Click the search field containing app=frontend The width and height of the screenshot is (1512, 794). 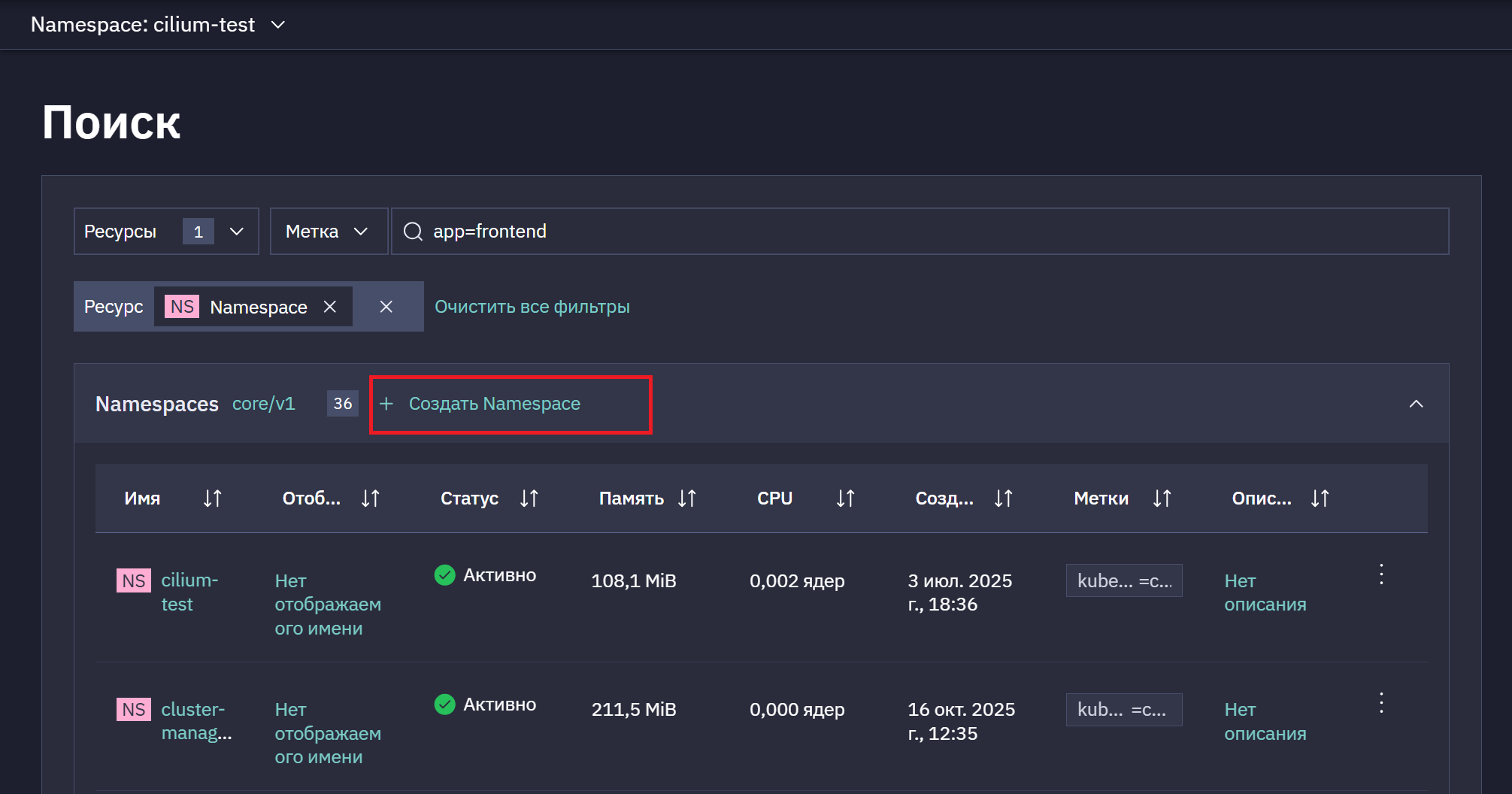(920, 232)
